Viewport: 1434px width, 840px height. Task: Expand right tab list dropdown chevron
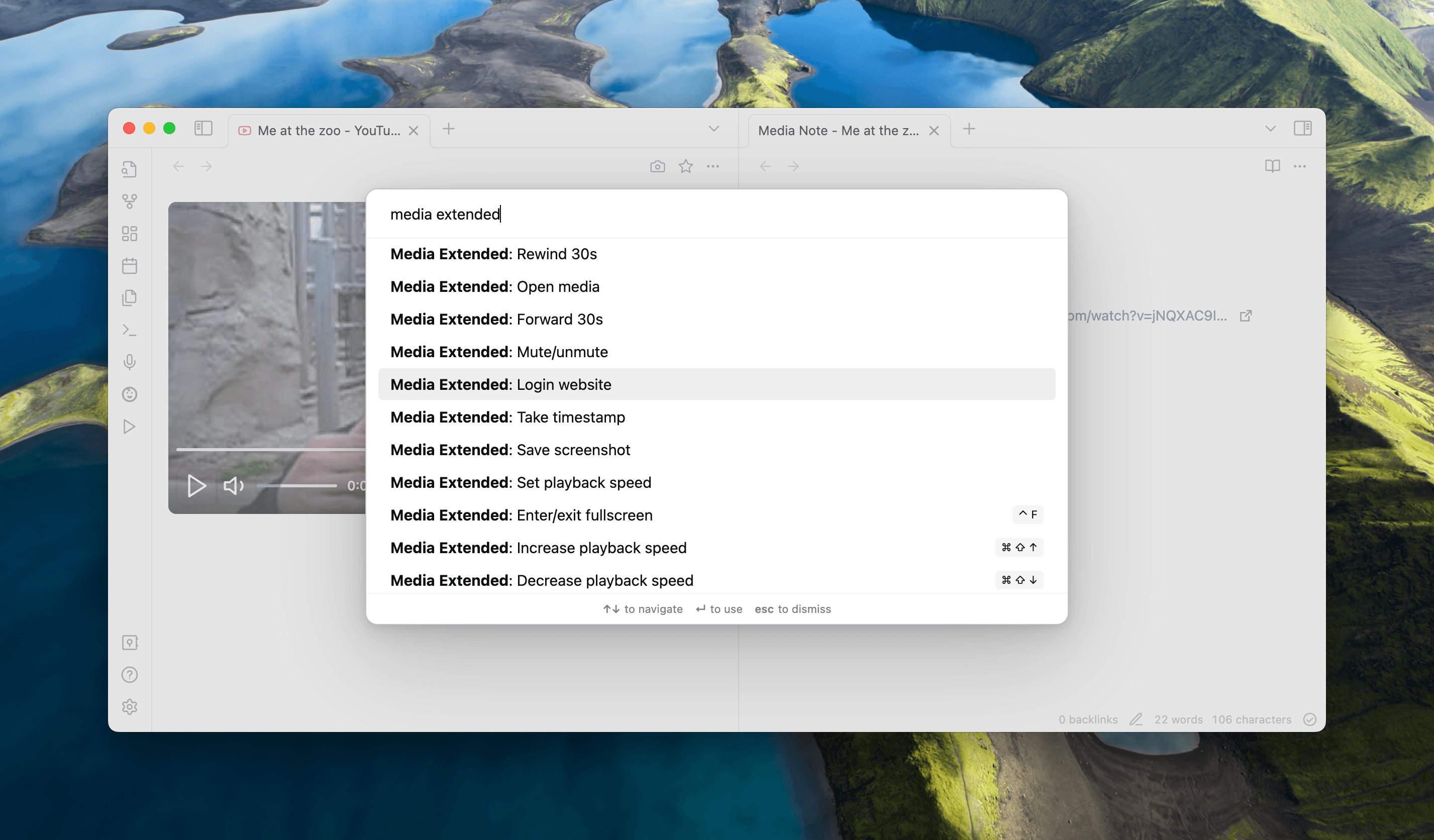tap(1270, 129)
